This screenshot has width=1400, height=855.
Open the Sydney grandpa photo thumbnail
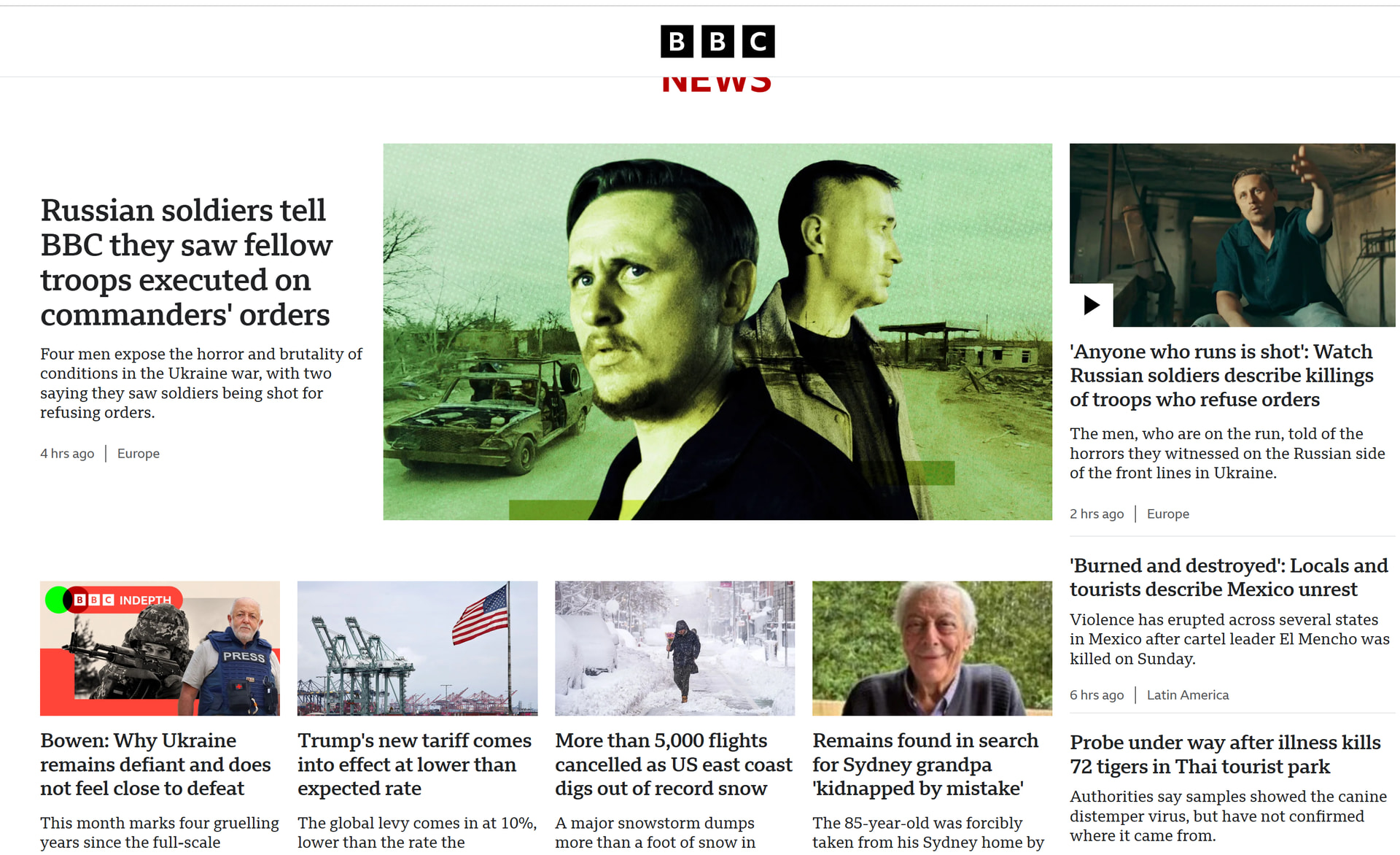pos(933,649)
